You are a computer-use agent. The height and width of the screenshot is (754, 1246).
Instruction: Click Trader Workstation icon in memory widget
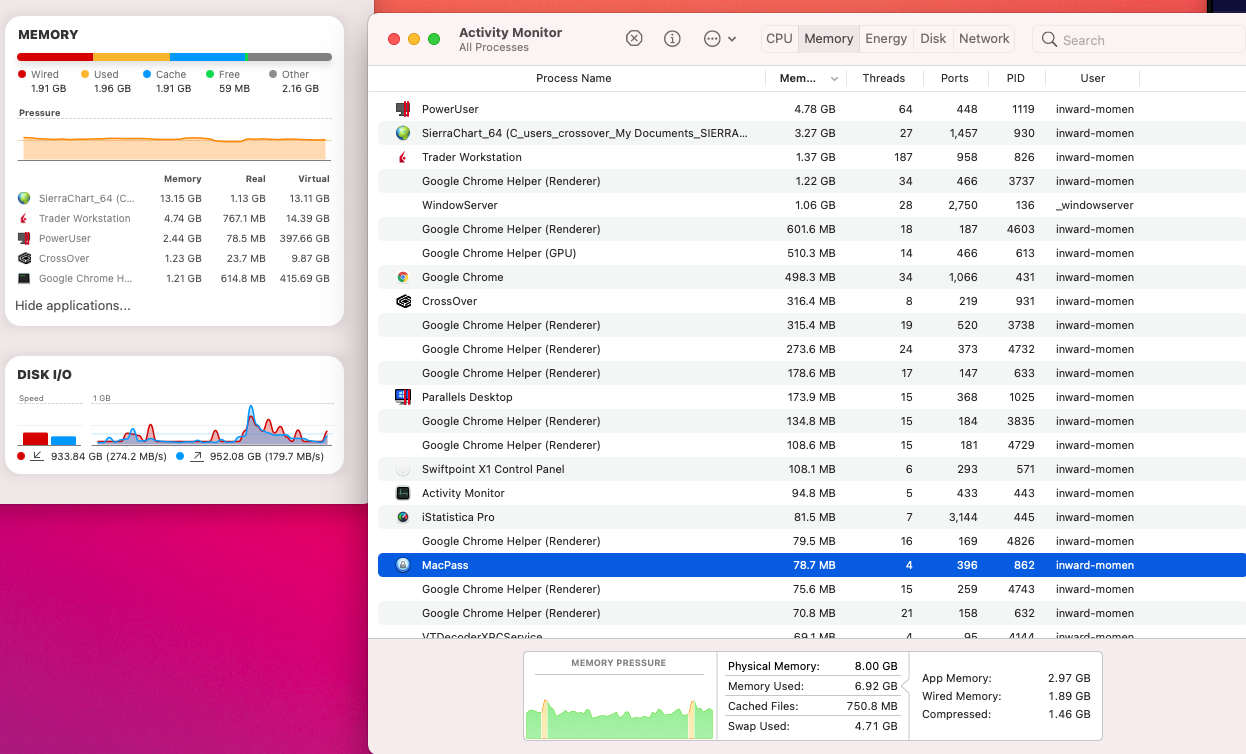pyautogui.click(x=24, y=218)
